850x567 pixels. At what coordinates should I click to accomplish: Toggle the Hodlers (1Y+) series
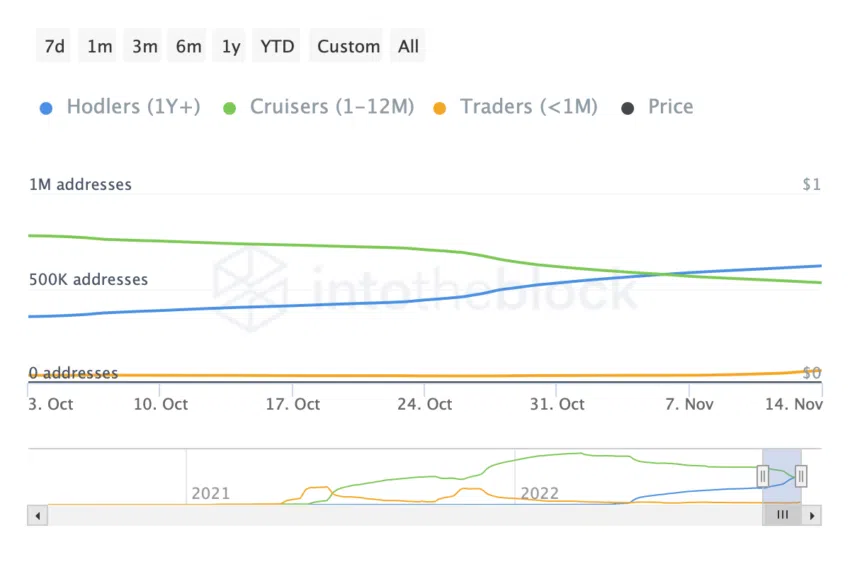[133, 107]
